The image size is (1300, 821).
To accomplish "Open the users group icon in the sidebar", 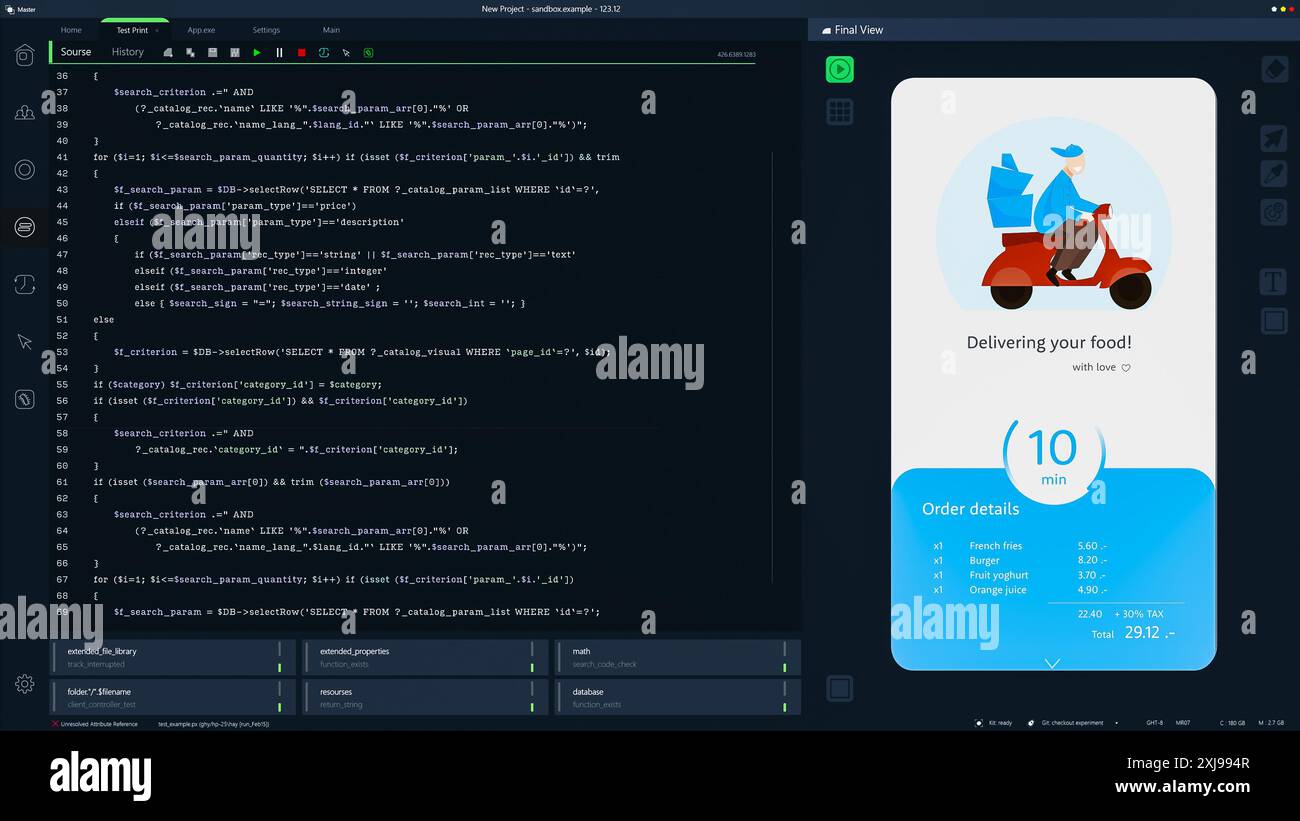I will [25, 112].
